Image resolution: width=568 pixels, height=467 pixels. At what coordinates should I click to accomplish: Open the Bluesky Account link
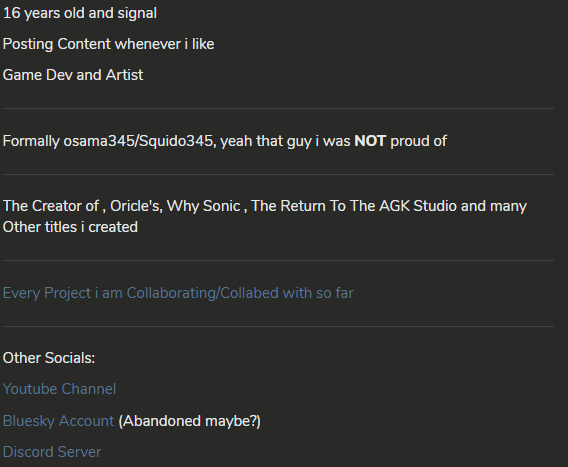[x=58, y=421]
